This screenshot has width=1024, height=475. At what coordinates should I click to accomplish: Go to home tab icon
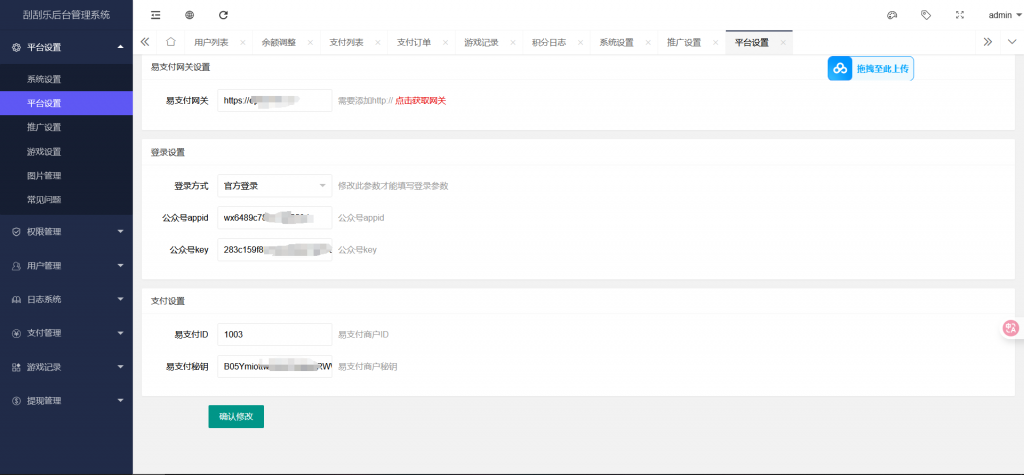pyautogui.click(x=170, y=42)
